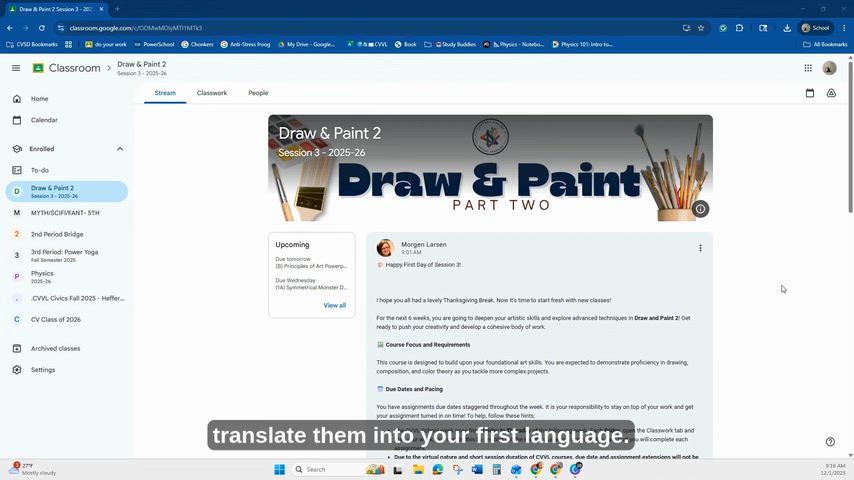Open Chonkers bookmark
Viewport: 854px width, 480px height.
click(197, 44)
